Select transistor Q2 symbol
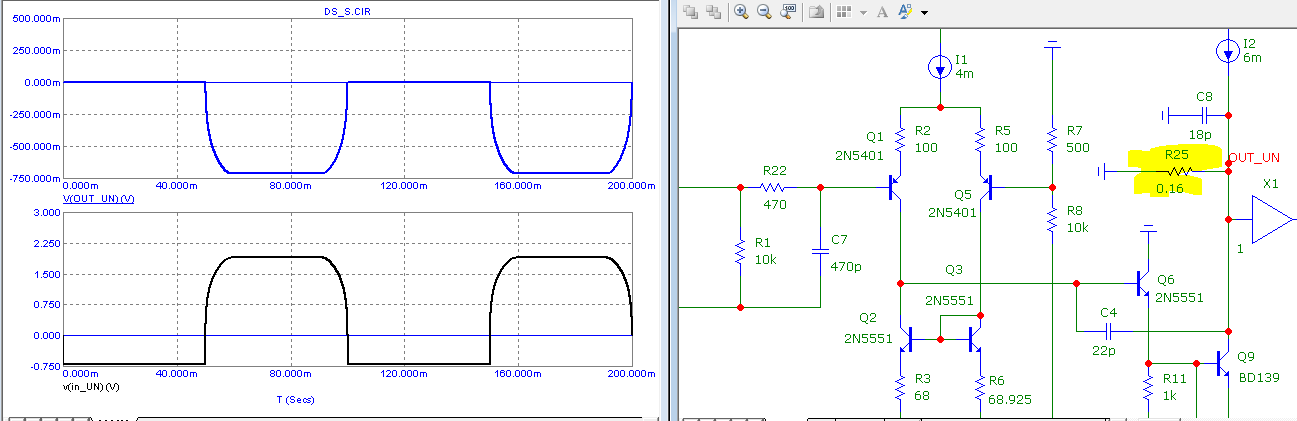The width and height of the screenshot is (1297, 421). [907, 340]
